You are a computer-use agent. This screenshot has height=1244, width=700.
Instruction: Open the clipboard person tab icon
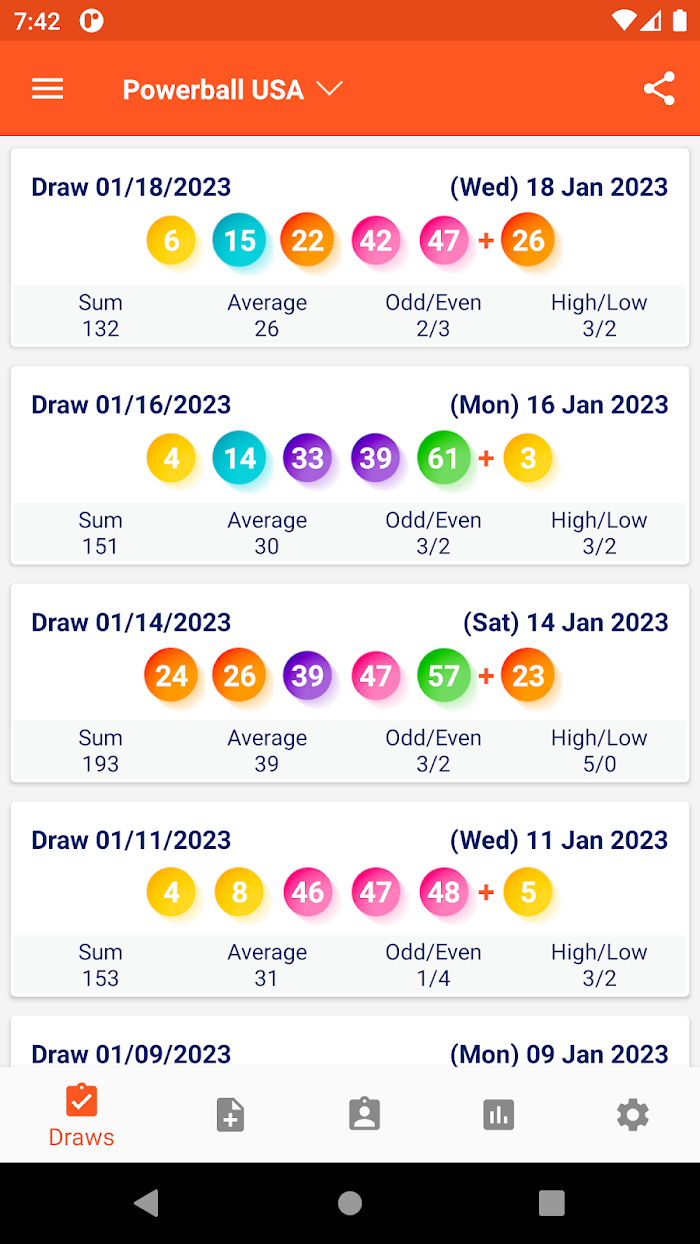point(364,1114)
